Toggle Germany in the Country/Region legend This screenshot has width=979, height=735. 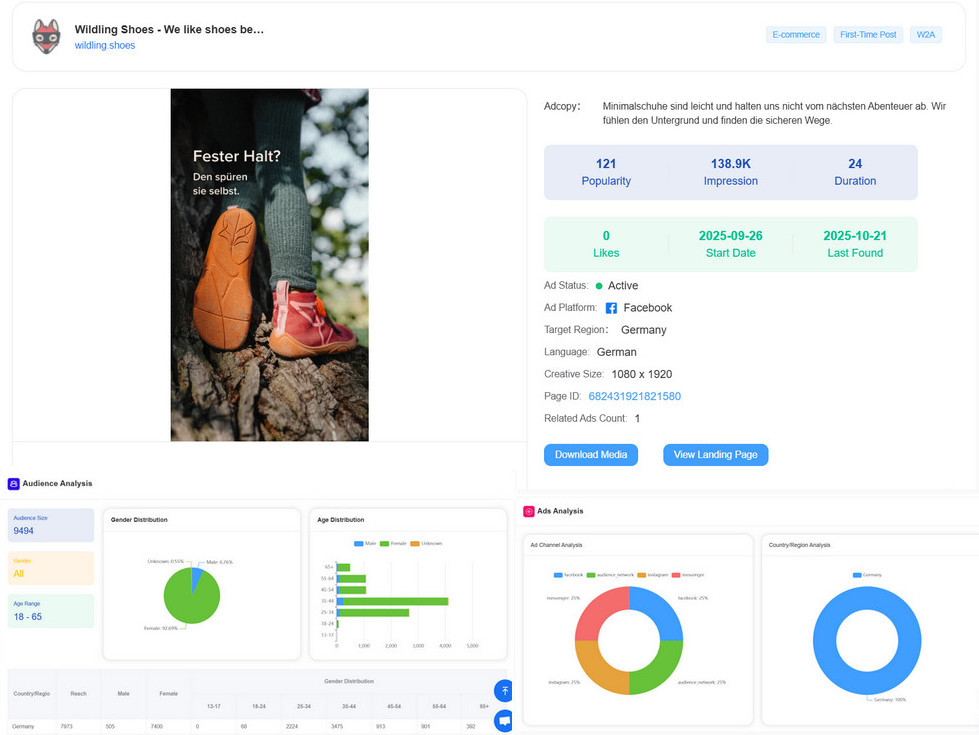[x=865, y=573]
